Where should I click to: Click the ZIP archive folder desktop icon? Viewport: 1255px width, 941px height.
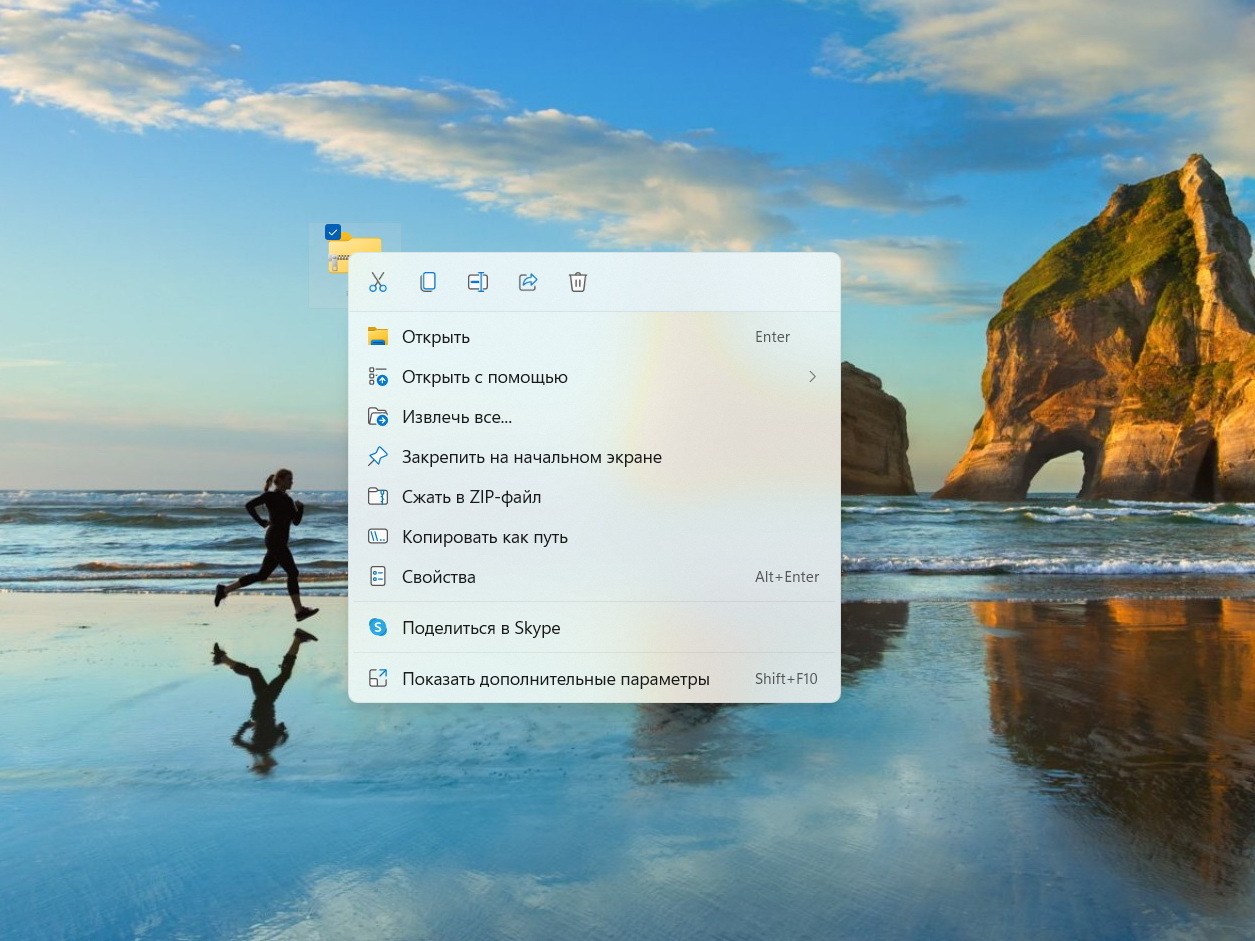pyautogui.click(x=340, y=257)
